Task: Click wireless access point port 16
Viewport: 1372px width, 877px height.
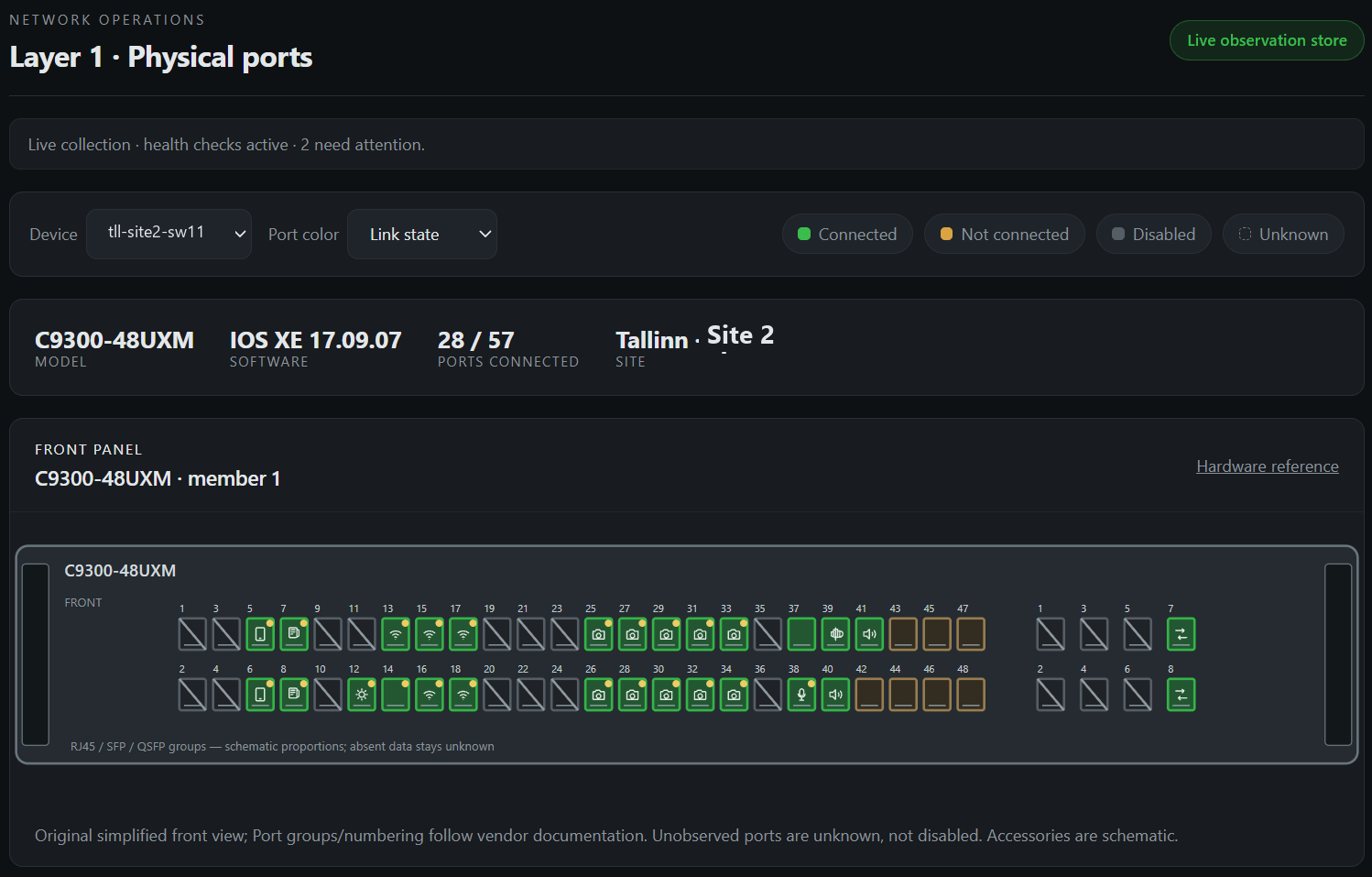Action: [x=430, y=695]
